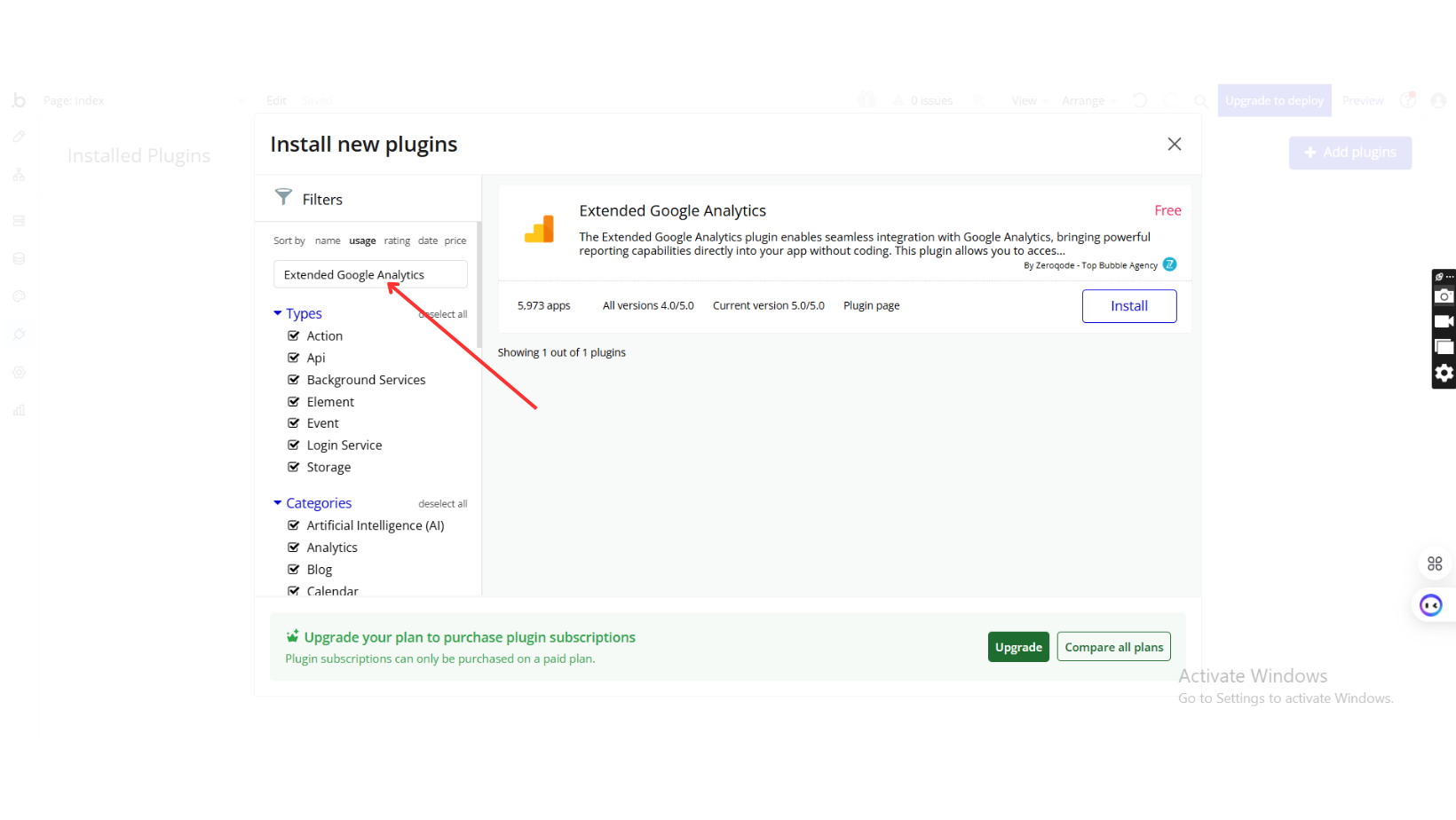The width and height of the screenshot is (1456, 820).
Task: Open the Plugin page link
Action: [871, 305]
